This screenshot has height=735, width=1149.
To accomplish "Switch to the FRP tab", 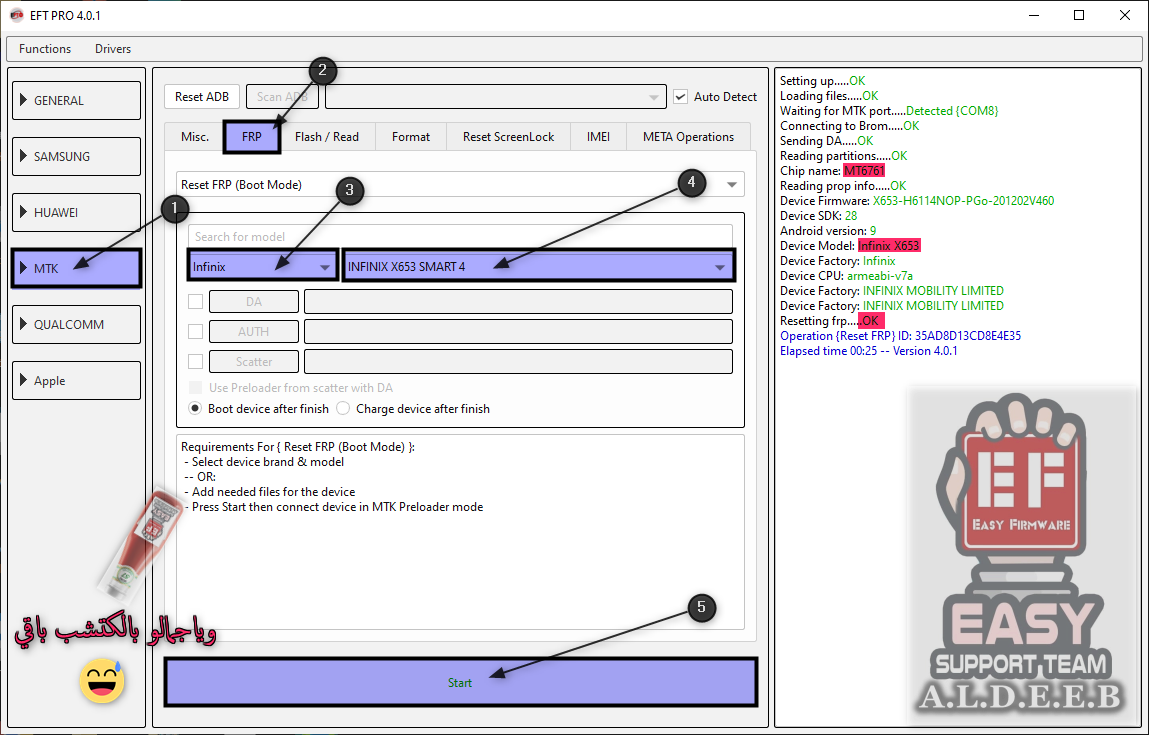I will click(x=251, y=137).
